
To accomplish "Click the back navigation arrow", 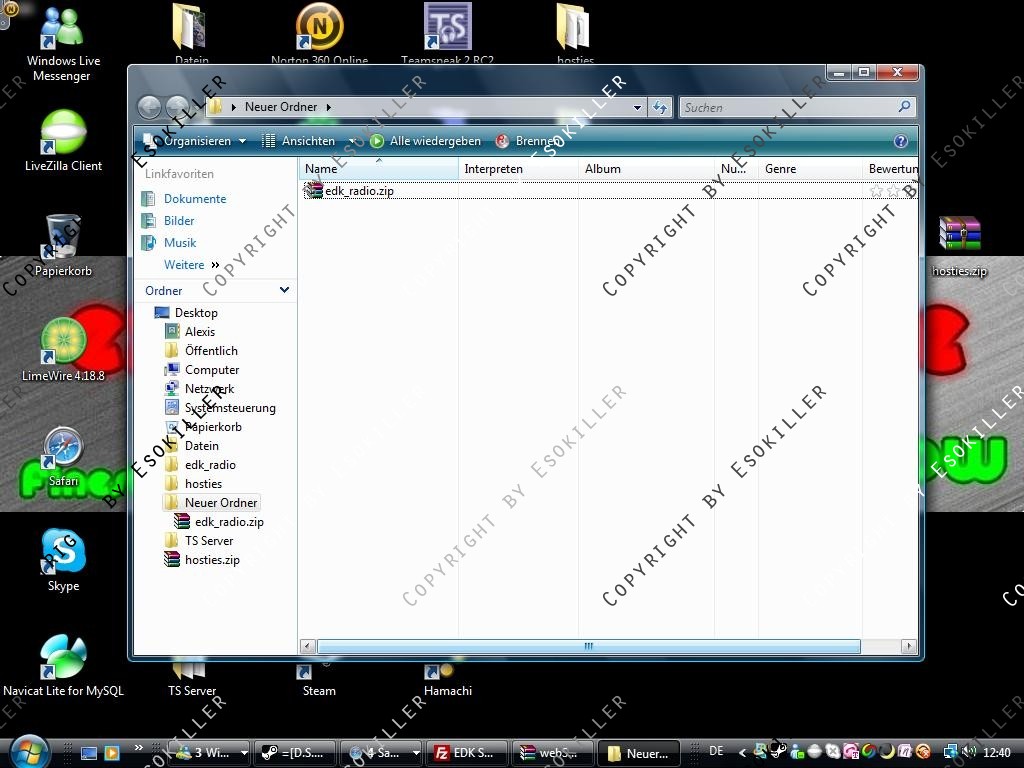I will (149, 107).
